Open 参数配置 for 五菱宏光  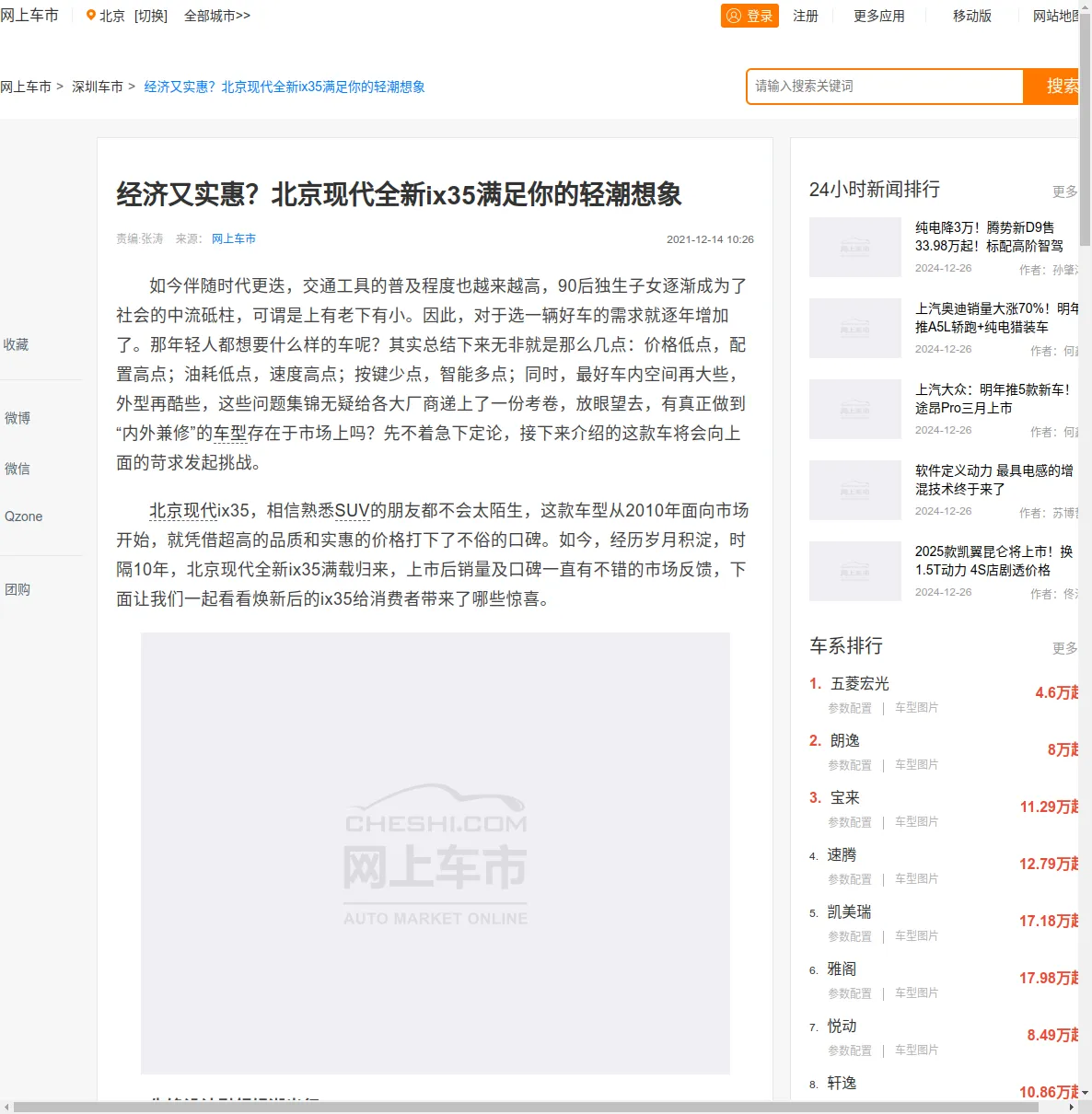click(850, 708)
